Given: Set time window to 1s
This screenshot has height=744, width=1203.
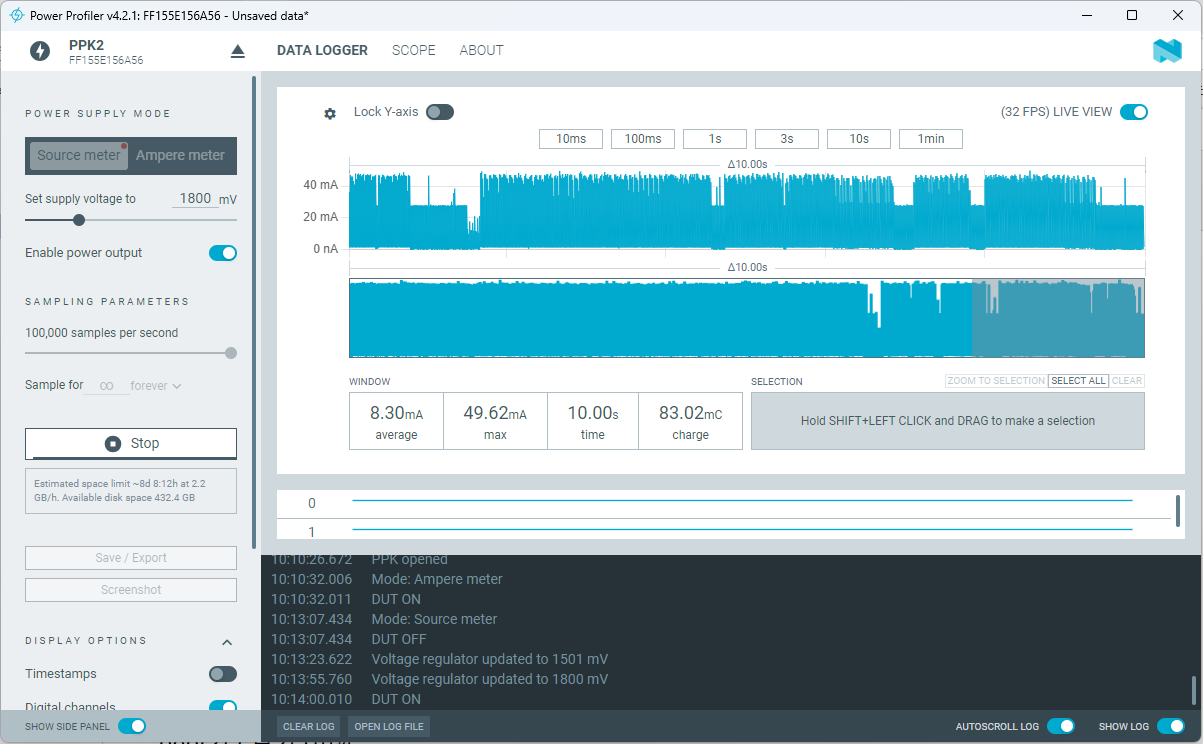Looking at the screenshot, I should point(715,139).
